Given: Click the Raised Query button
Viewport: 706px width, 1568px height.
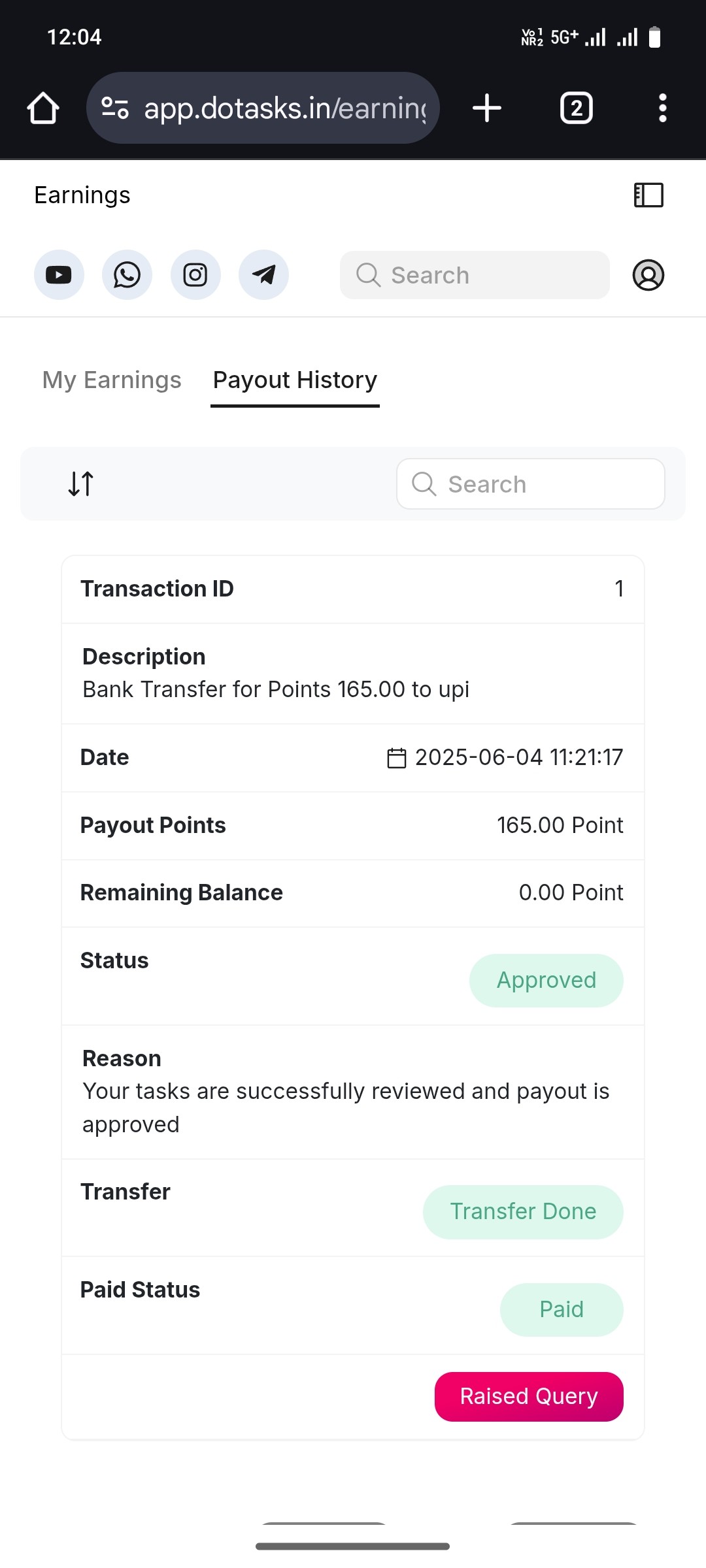Looking at the screenshot, I should pyautogui.click(x=529, y=1396).
